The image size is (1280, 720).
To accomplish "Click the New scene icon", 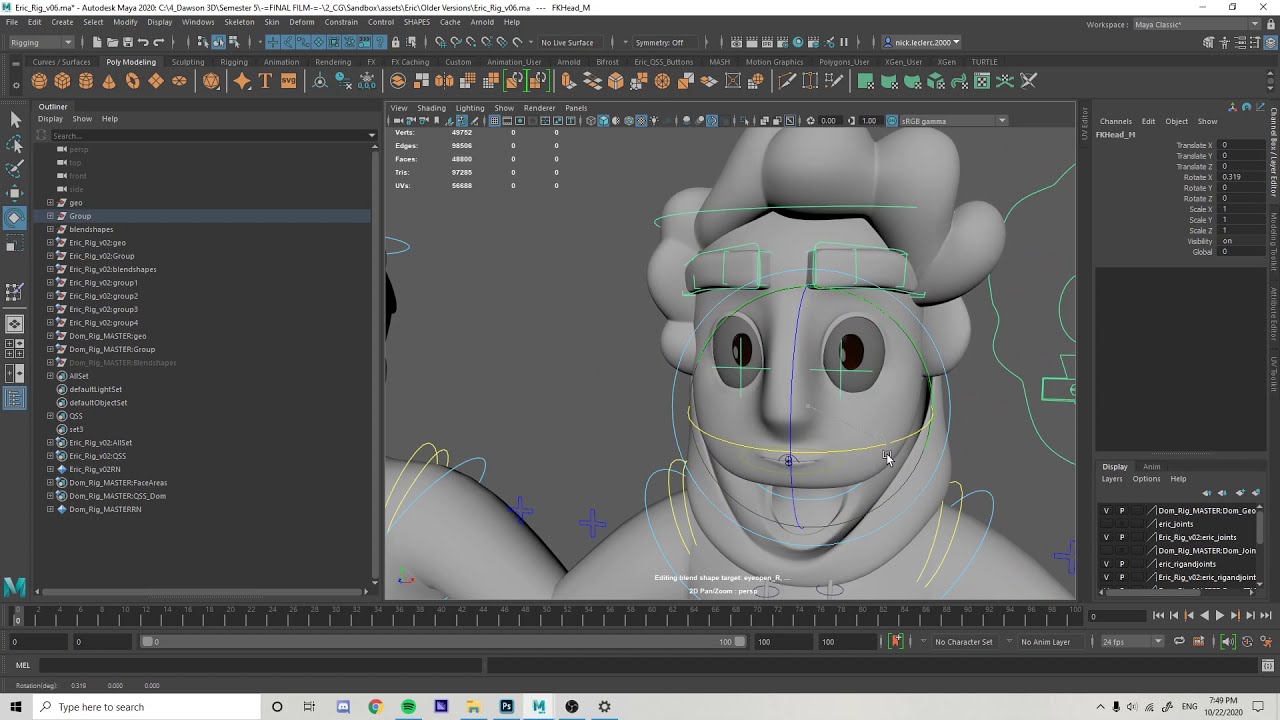I will tap(97, 42).
